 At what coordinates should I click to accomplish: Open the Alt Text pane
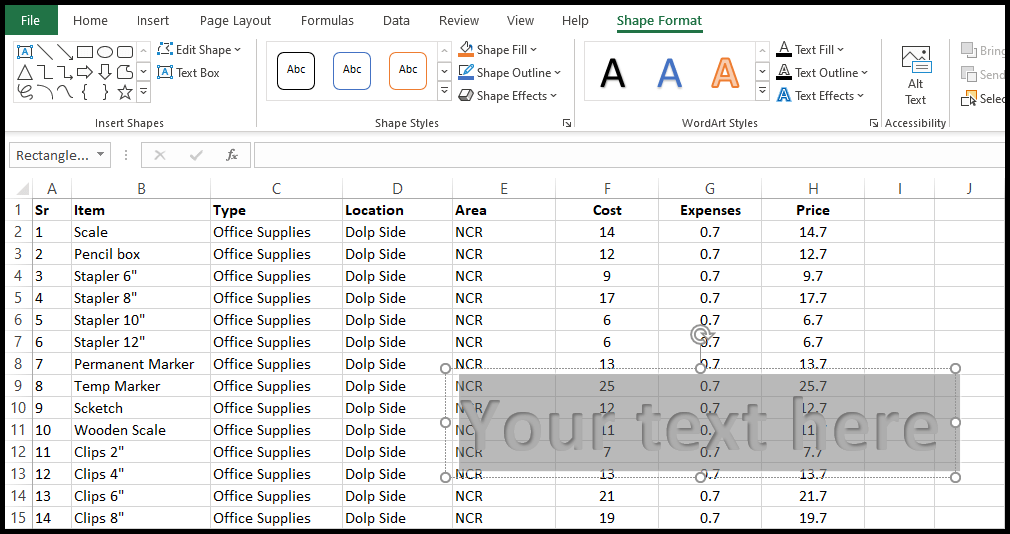[915, 75]
